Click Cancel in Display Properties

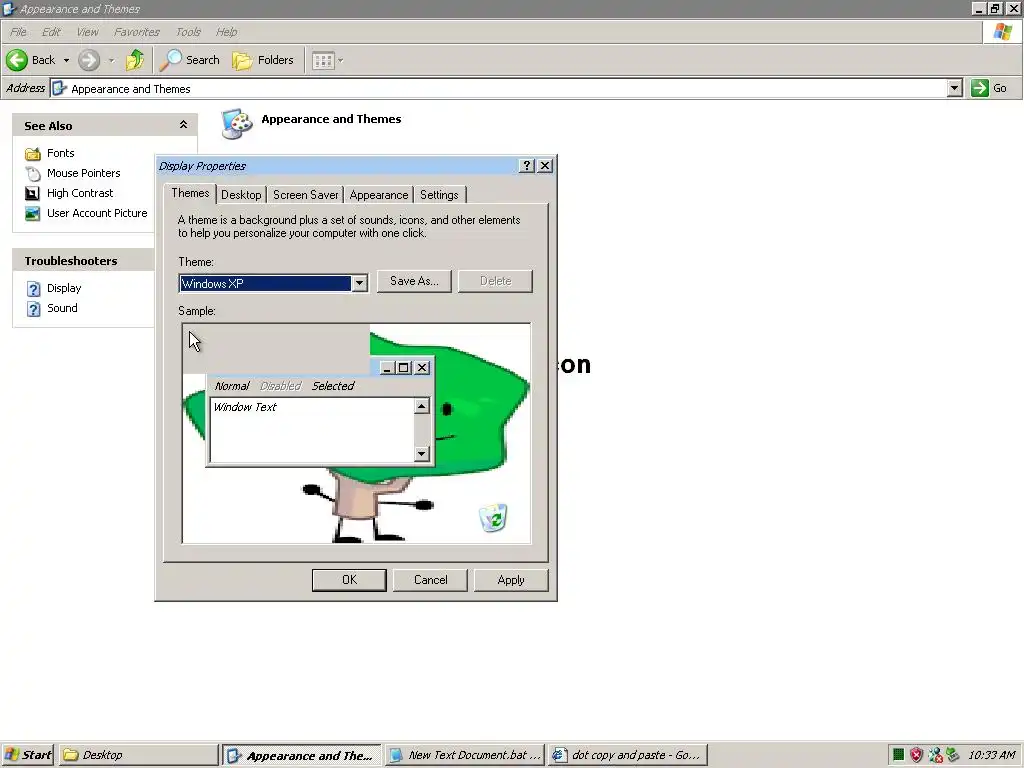(430, 580)
